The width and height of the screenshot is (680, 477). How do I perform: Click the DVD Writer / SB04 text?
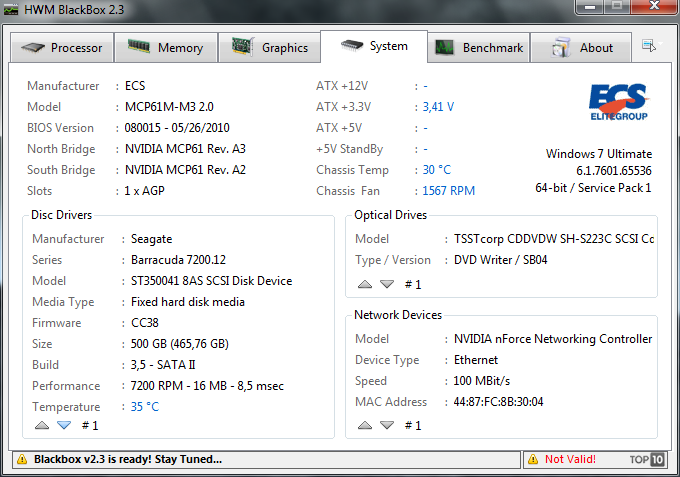(500, 260)
